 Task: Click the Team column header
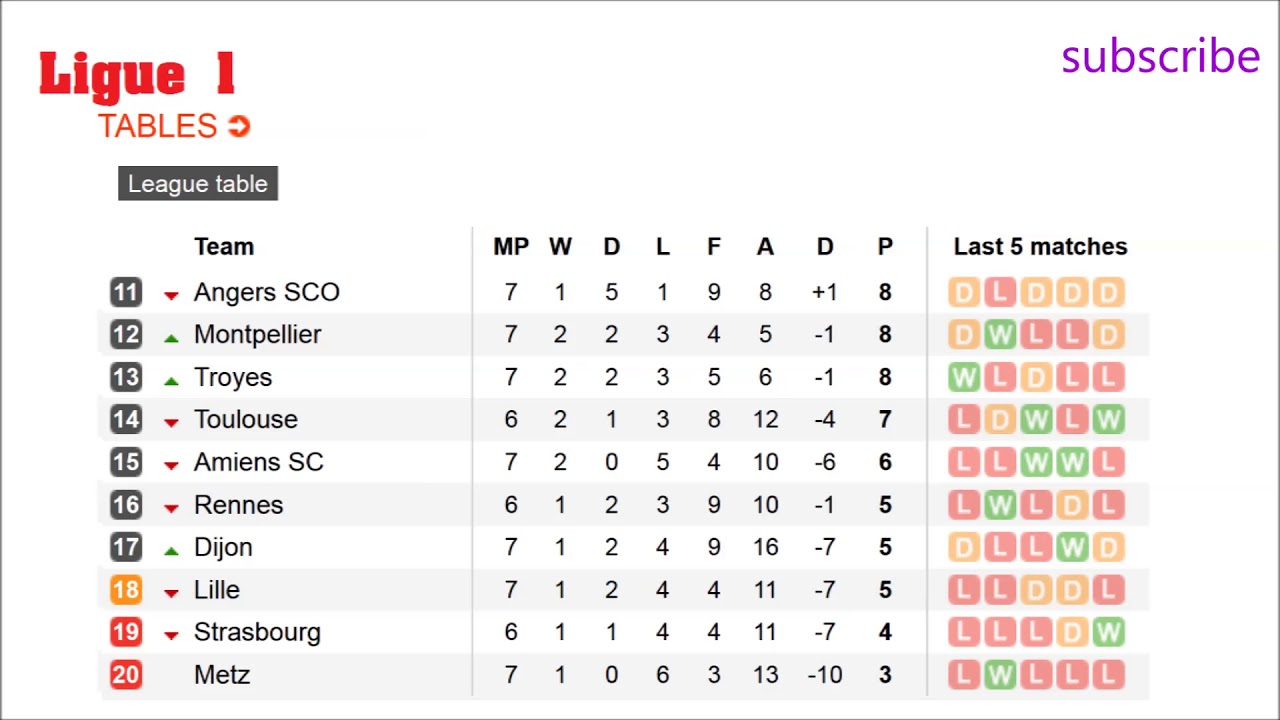[x=224, y=247]
